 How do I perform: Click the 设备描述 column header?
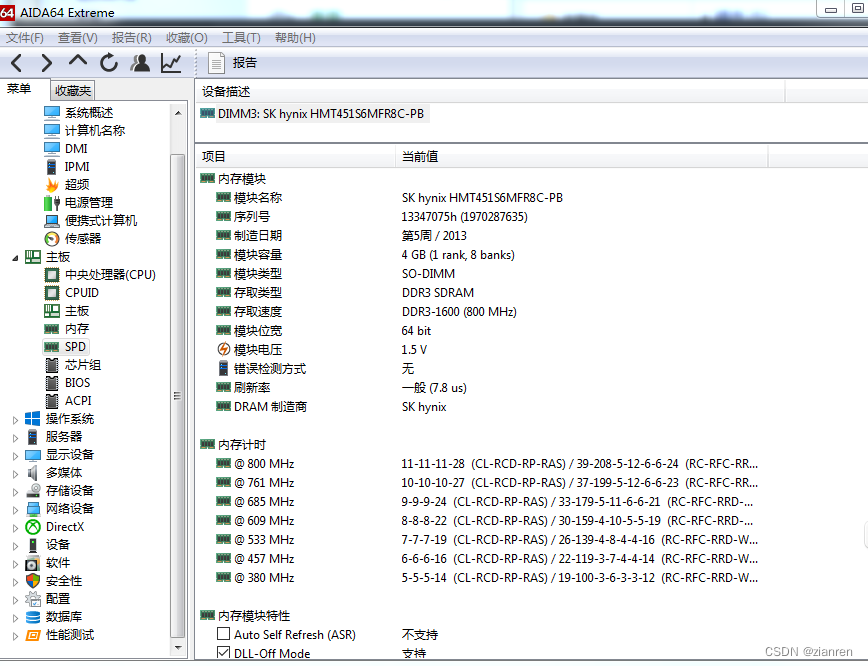point(490,91)
